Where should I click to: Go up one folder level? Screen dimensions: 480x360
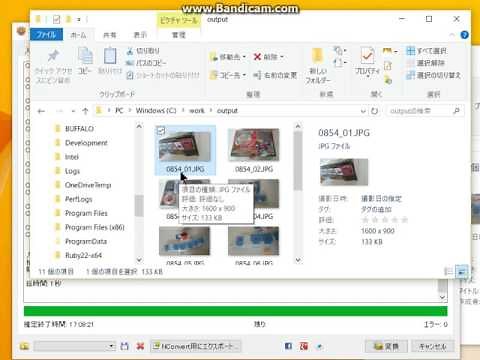pos(85,111)
